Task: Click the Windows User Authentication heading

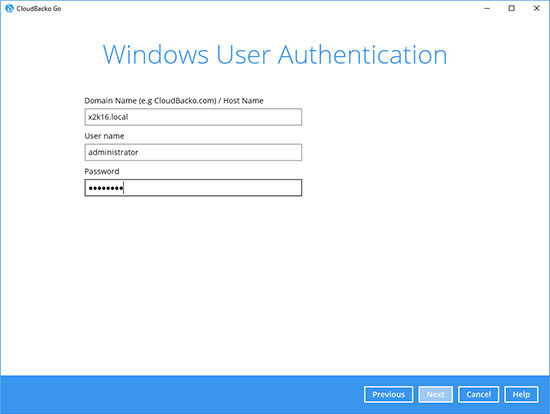Action: (x=275, y=55)
